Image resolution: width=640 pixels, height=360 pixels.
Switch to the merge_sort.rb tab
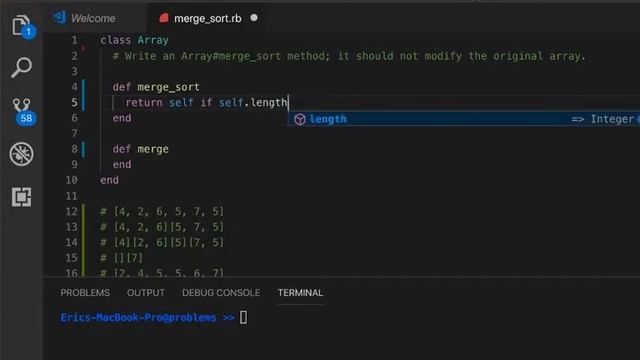pos(207,18)
